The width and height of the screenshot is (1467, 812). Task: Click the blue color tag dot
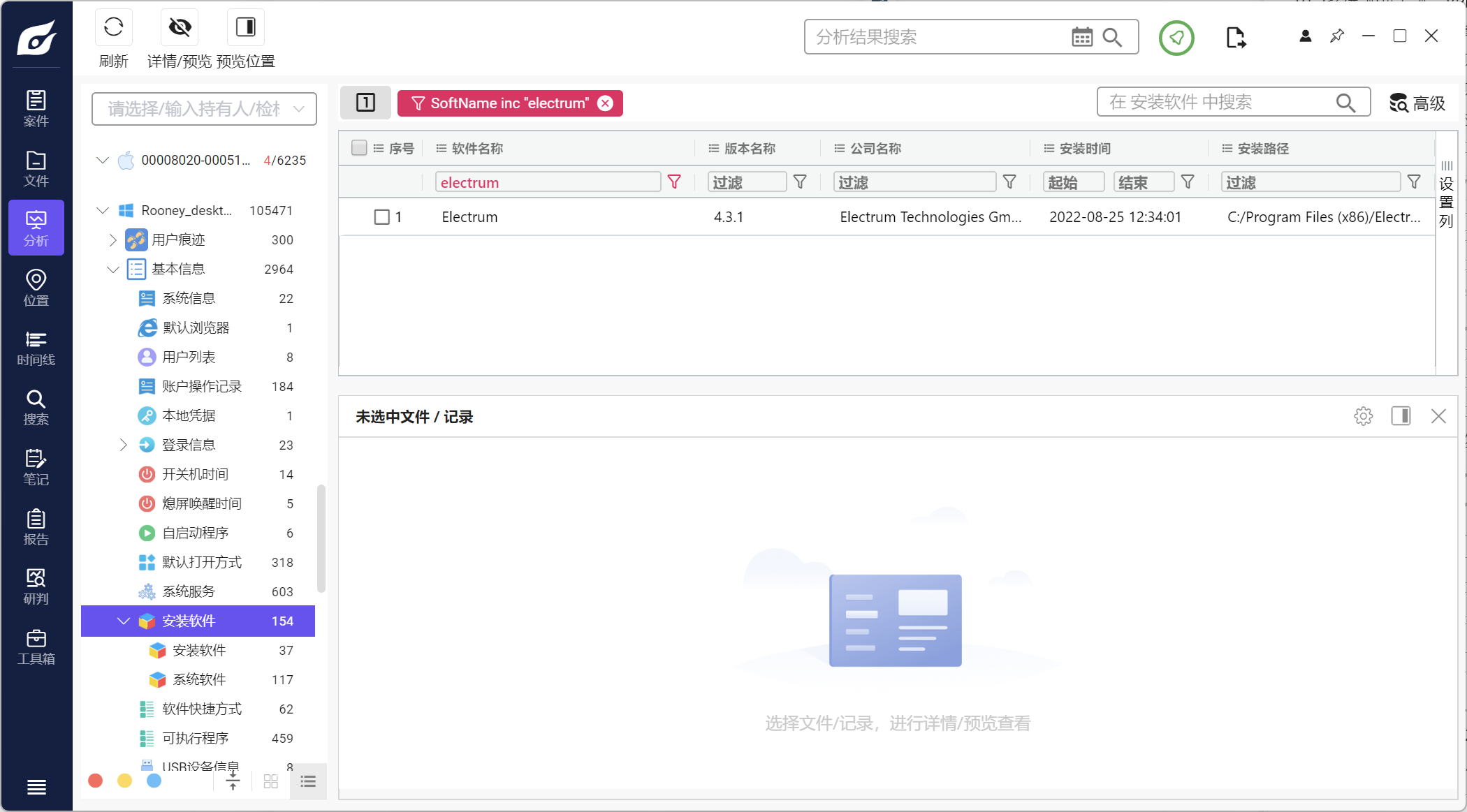(x=154, y=781)
